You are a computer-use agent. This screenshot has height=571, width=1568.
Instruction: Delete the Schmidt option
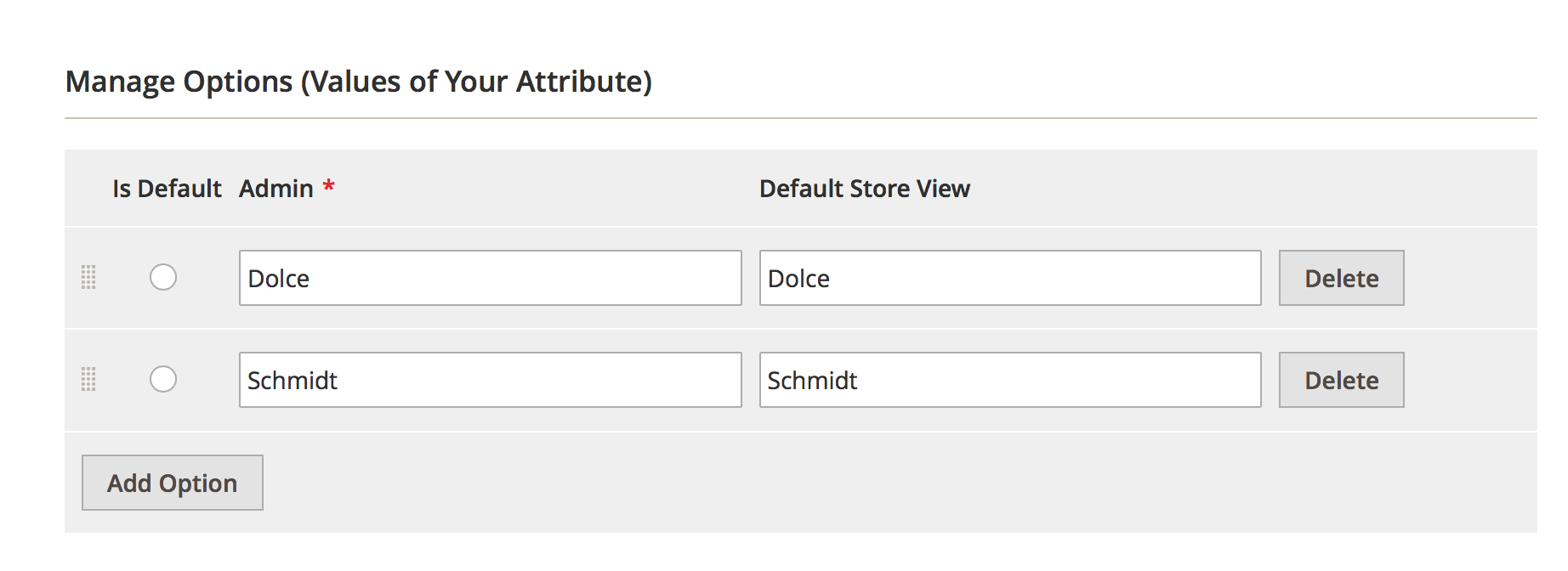[x=1341, y=380]
